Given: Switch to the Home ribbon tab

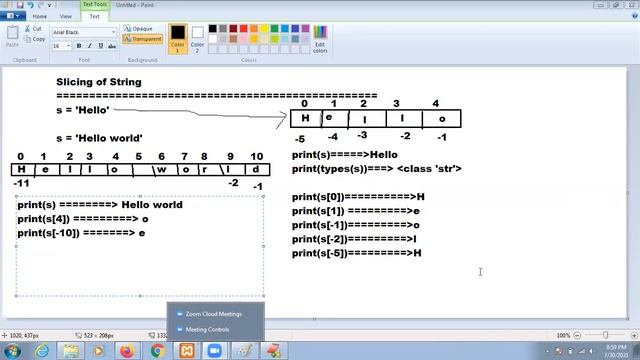Looking at the screenshot, I should point(40,16).
